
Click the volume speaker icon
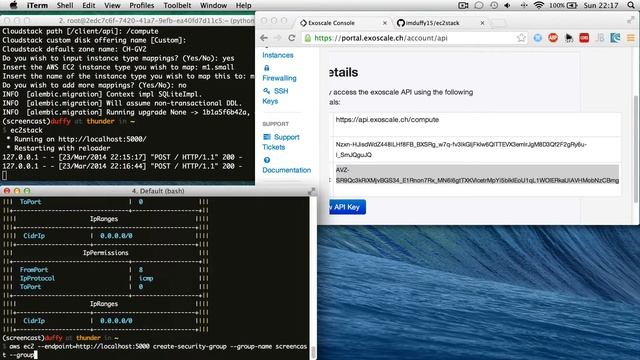[507, 5]
